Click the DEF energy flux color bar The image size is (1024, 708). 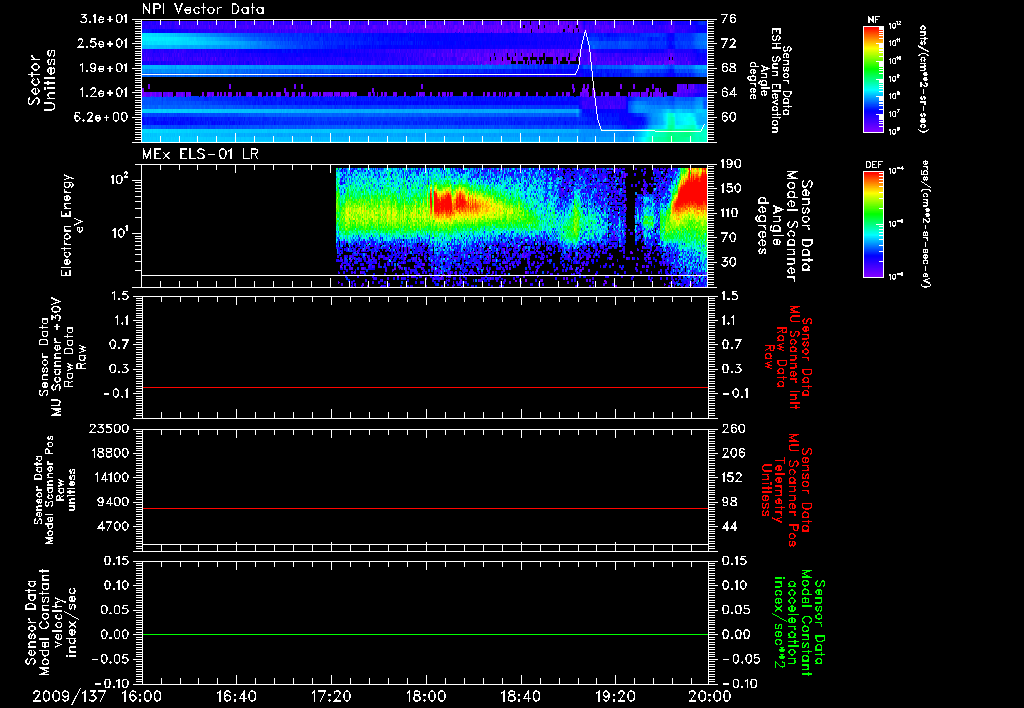click(873, 224)
